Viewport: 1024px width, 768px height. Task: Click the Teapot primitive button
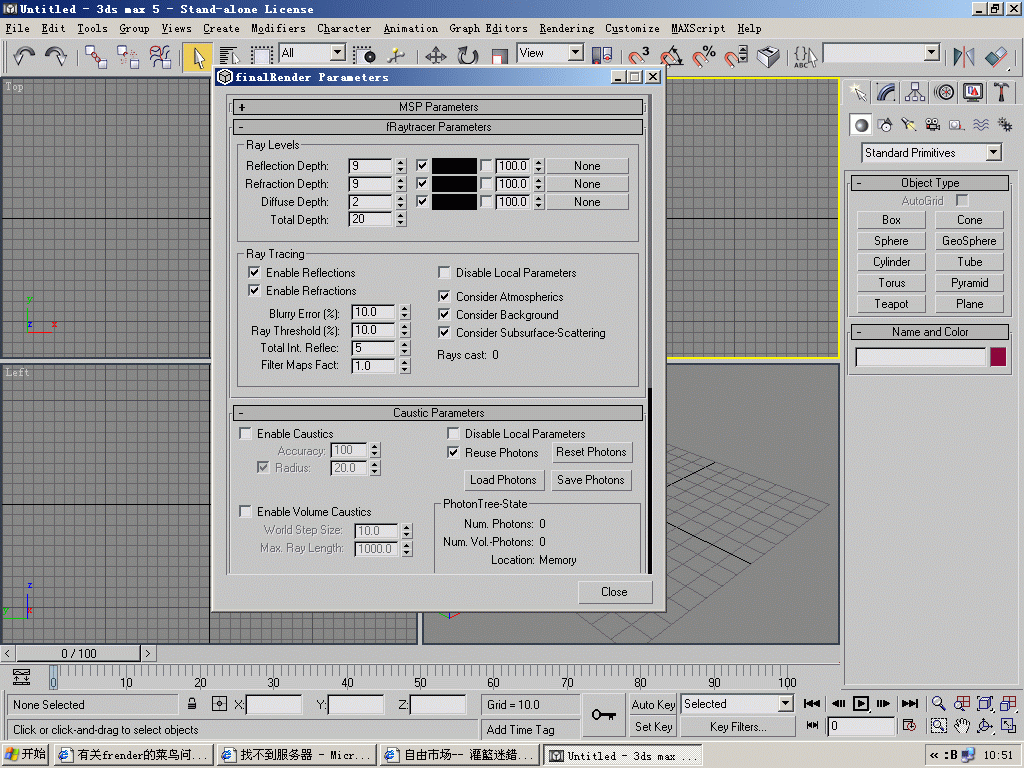[x=891, y=304]
